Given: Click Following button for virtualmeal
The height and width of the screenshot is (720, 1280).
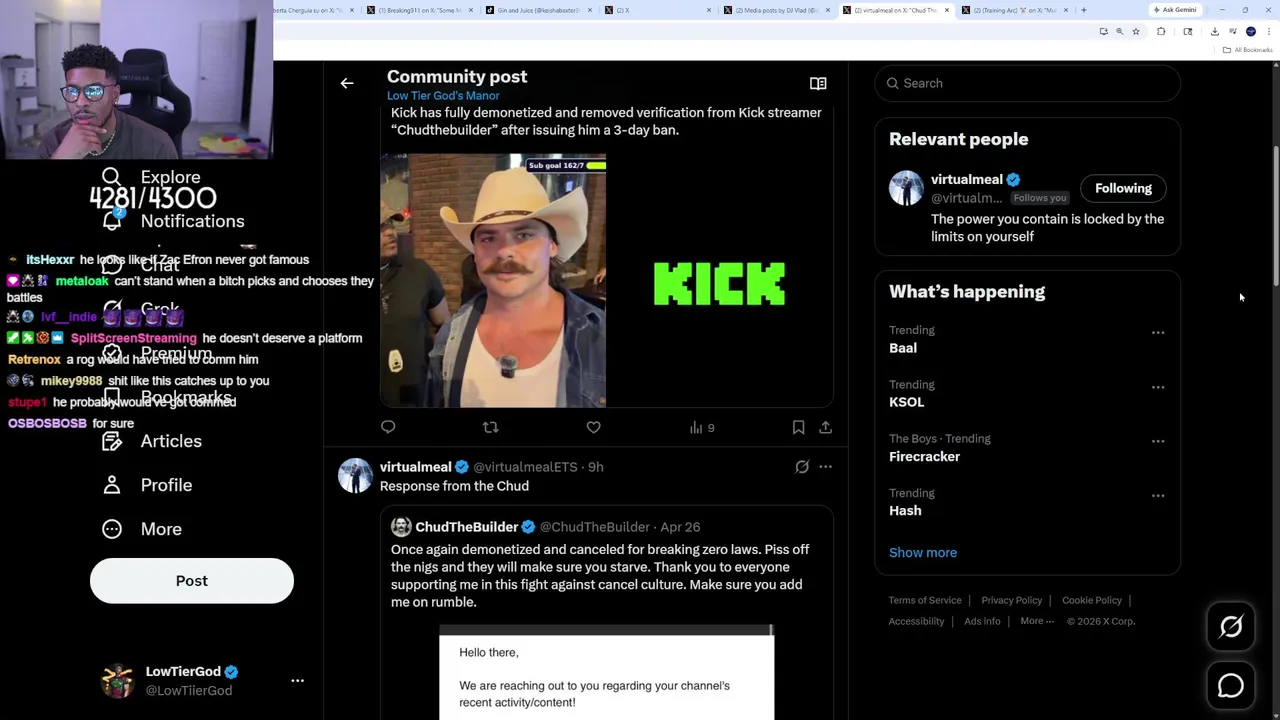Looking at the screenshot, I should point(1123,188).
